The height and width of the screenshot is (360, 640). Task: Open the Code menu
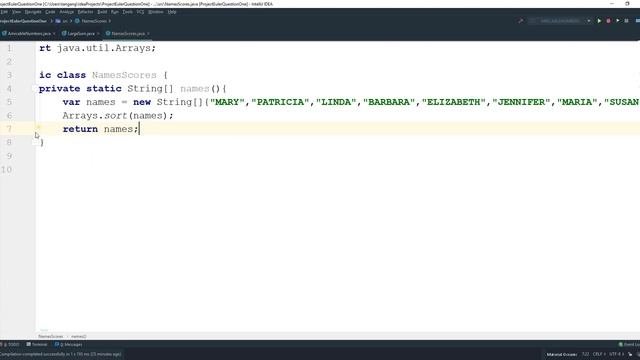[x=50, y=12]
